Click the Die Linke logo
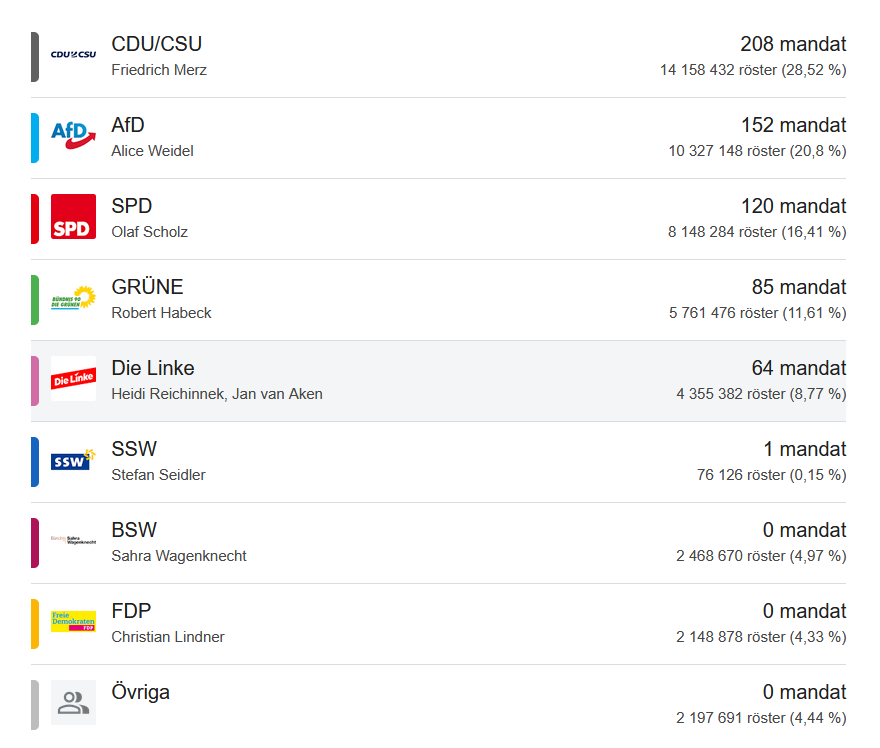This screenshot has height=748, width=880. (73, 379)
